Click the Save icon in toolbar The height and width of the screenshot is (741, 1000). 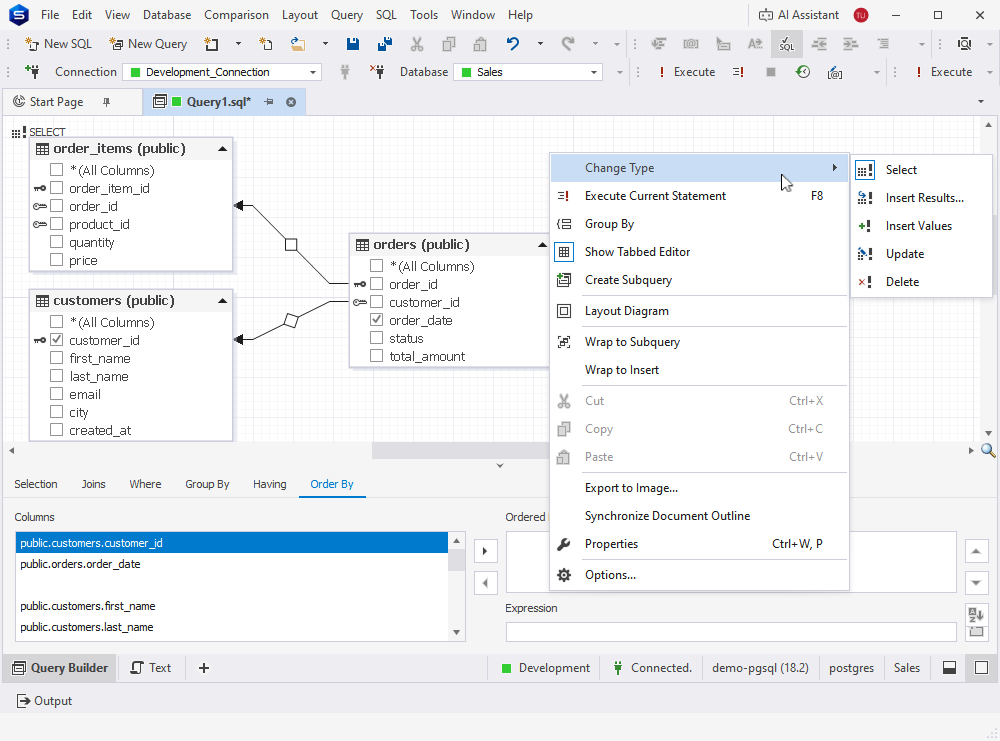click(x=353, y=44)
